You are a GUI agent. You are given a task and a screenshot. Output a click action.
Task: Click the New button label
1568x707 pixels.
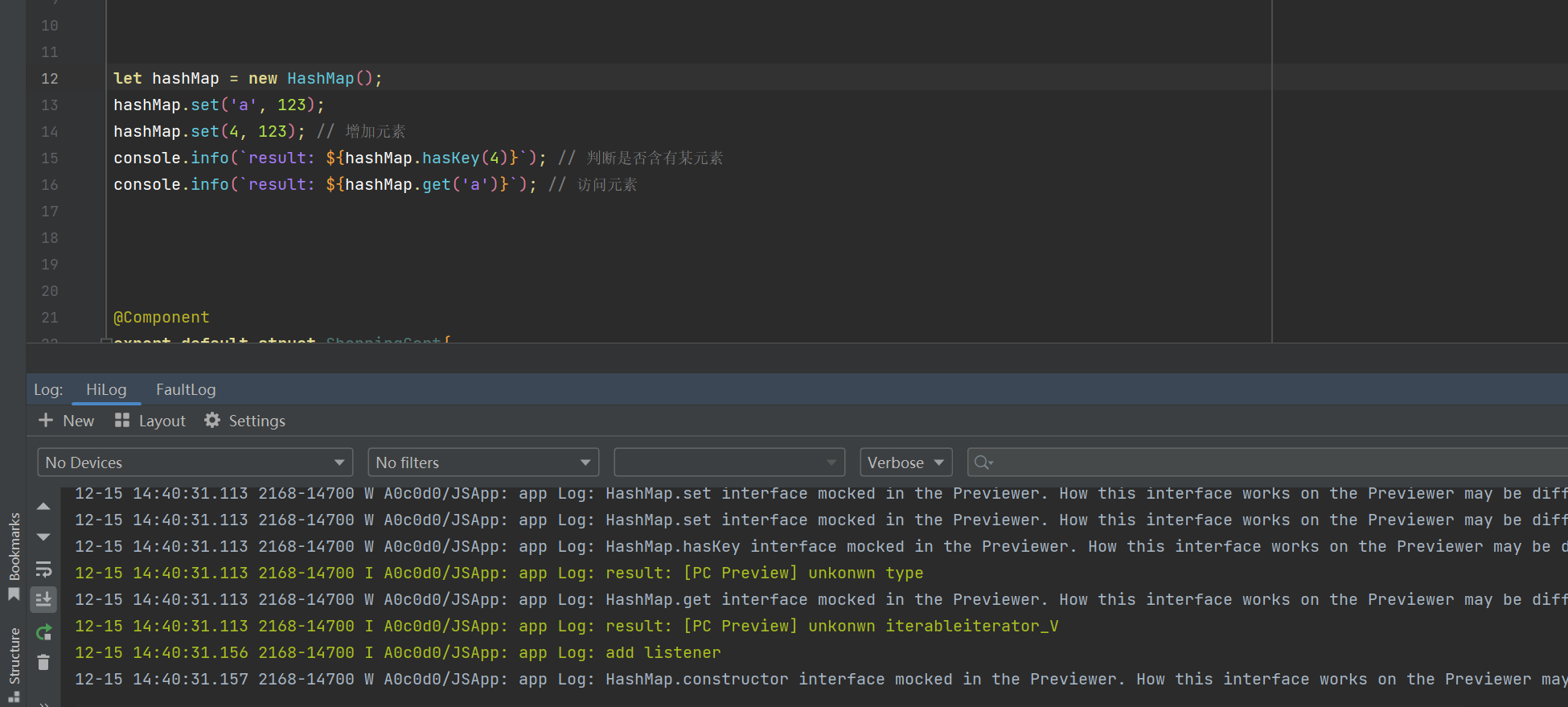[x=79, y=421]
